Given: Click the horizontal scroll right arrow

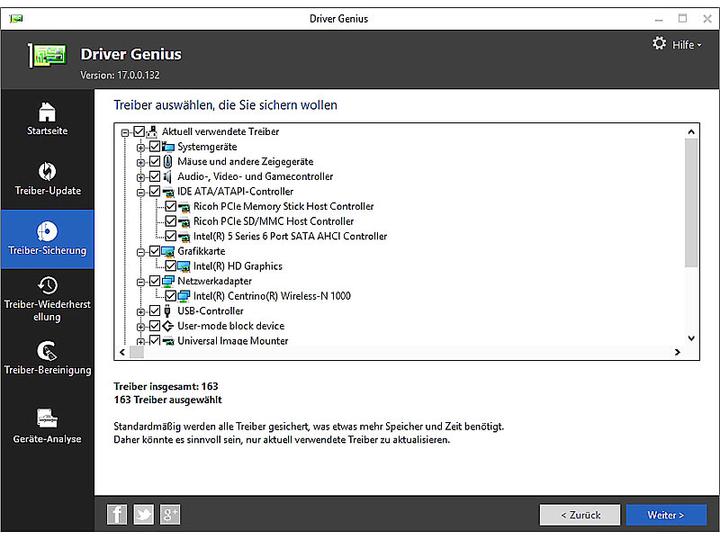Looking at the screenshot, I should point(677,352).
